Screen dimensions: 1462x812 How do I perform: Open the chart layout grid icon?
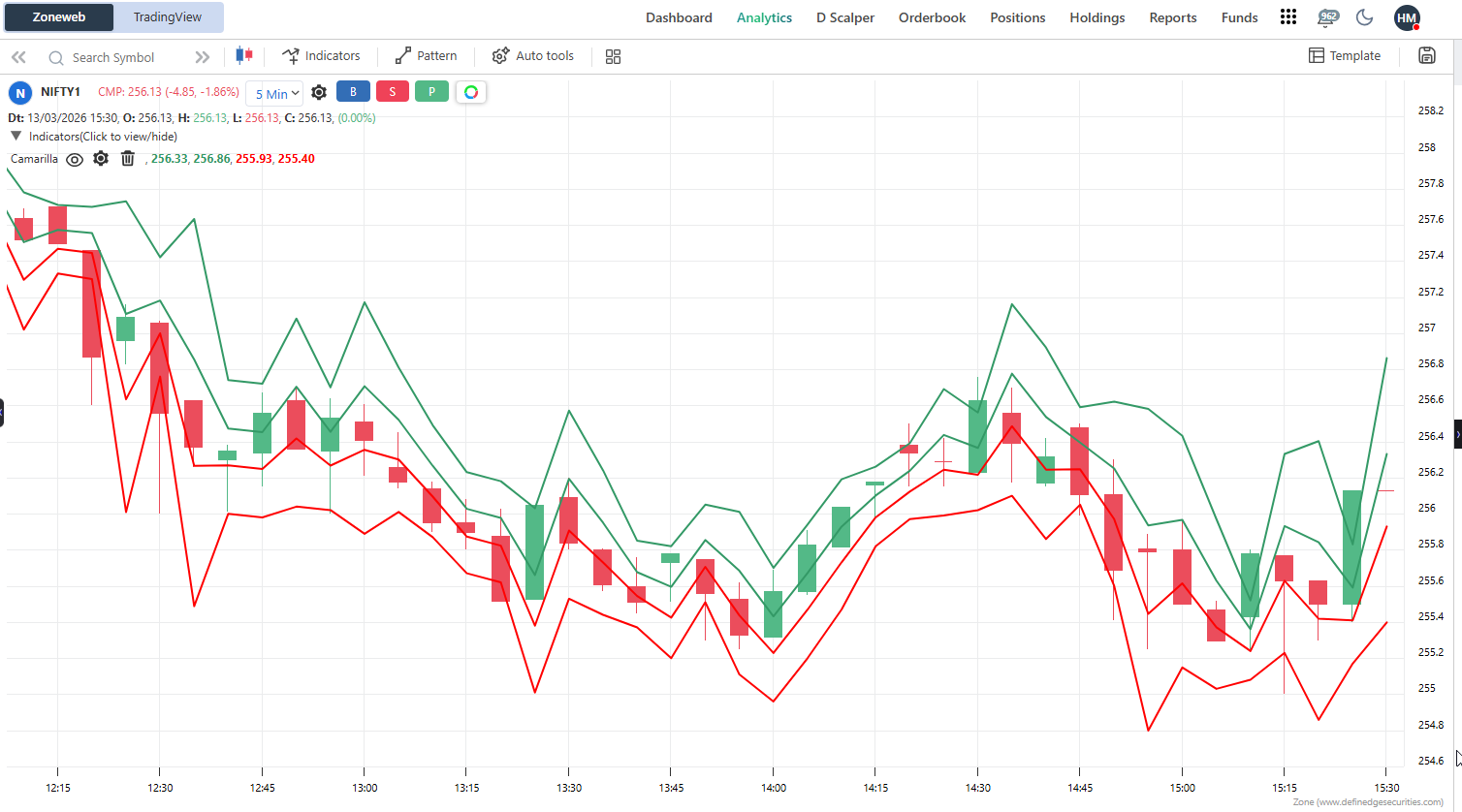pos(613,57)
